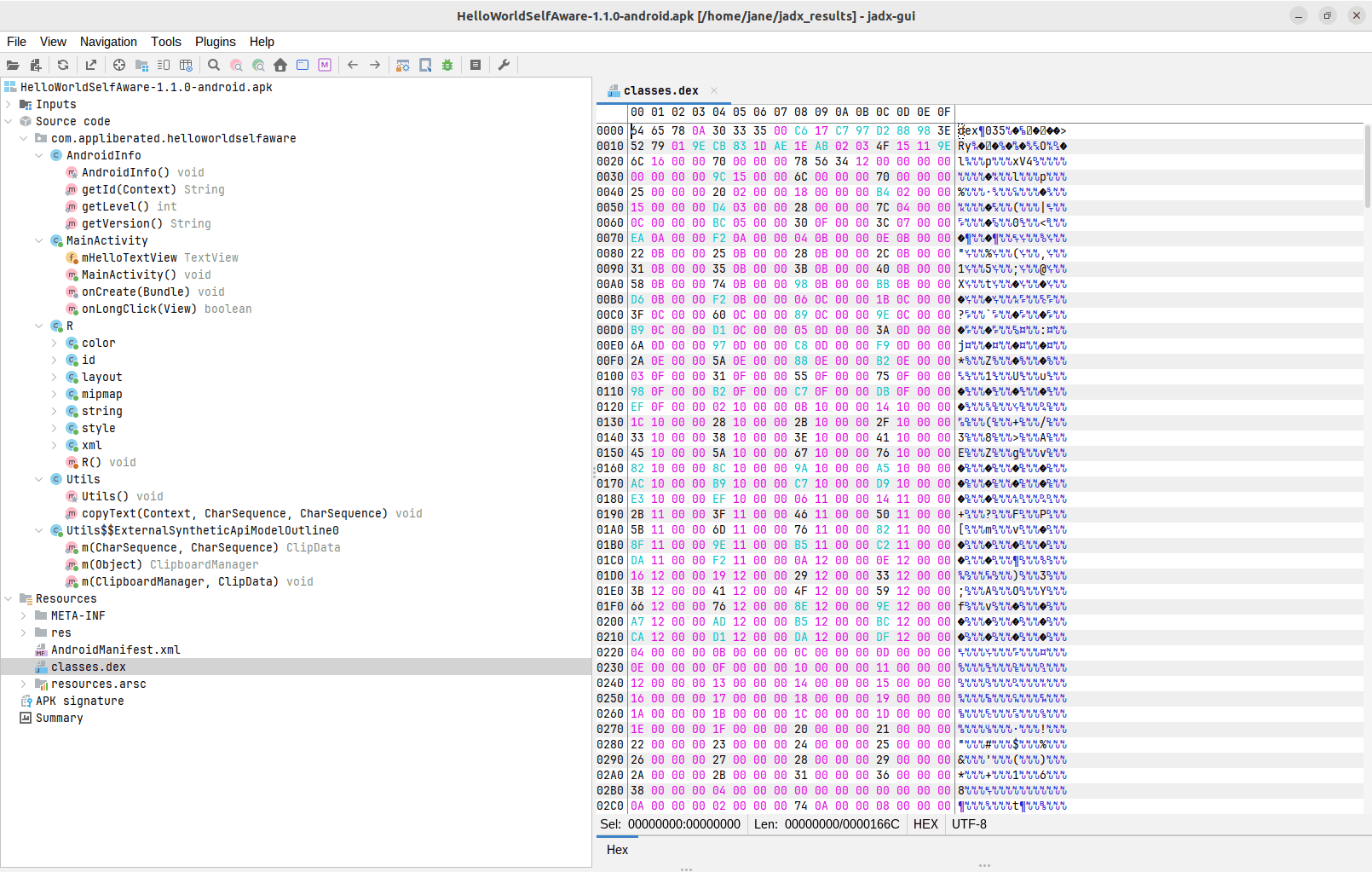1372x872 pixels.
Task: Navigate back with left arrow icon
Action: tap(353, 65)
